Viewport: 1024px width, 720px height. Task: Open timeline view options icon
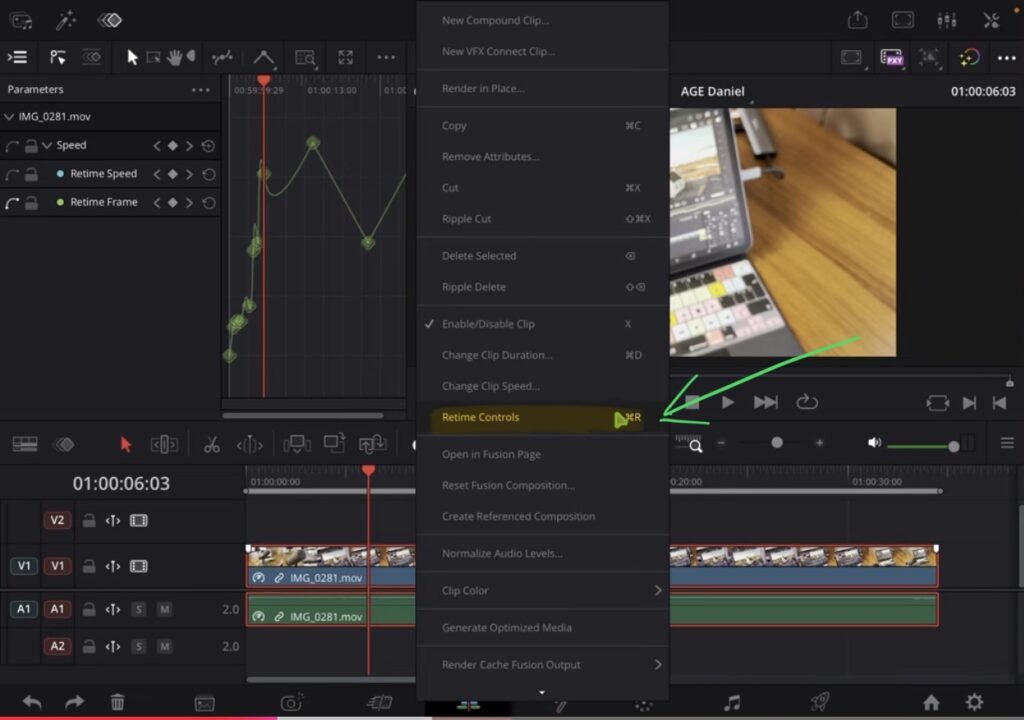[x=25, y=445]
